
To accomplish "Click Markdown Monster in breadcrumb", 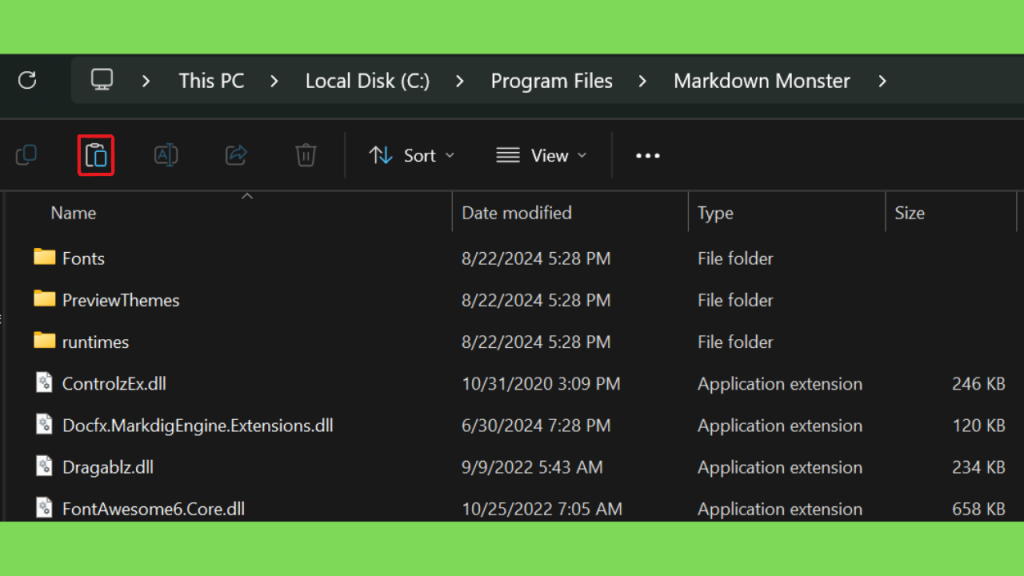I will click(762, 81).
